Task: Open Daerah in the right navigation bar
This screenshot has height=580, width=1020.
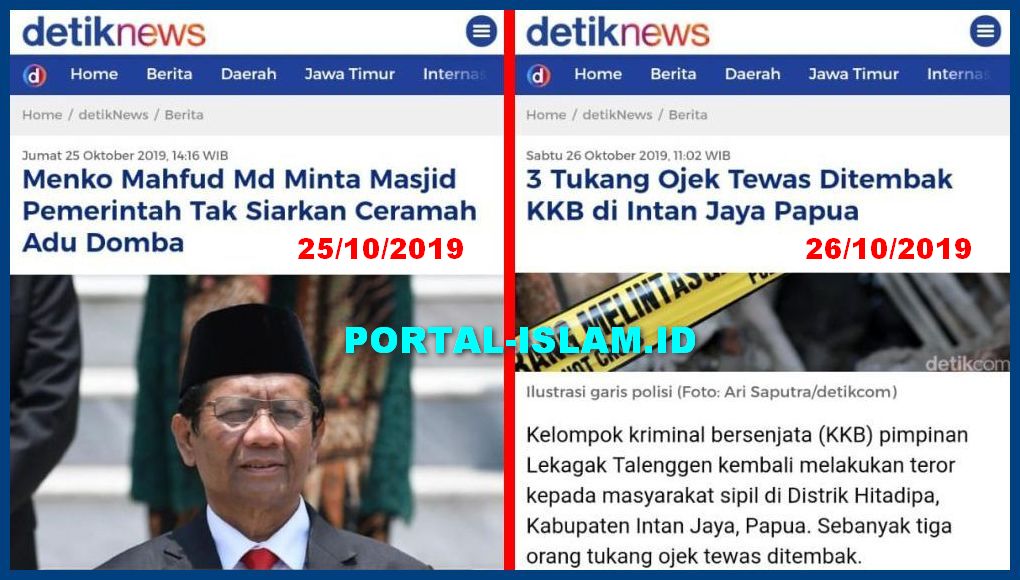Action: click(753, 74)
